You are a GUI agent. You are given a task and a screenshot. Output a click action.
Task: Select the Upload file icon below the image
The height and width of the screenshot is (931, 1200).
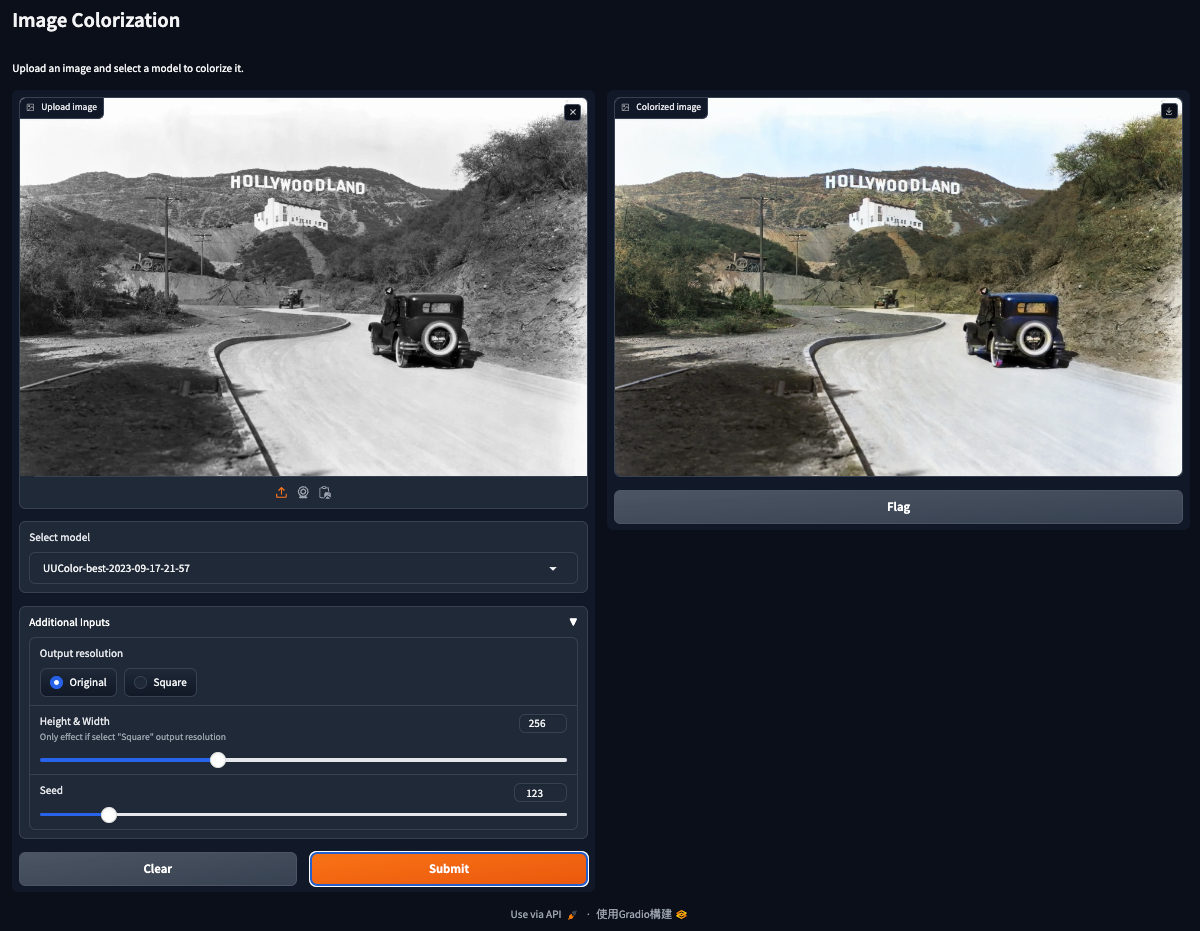click(281, 492)
